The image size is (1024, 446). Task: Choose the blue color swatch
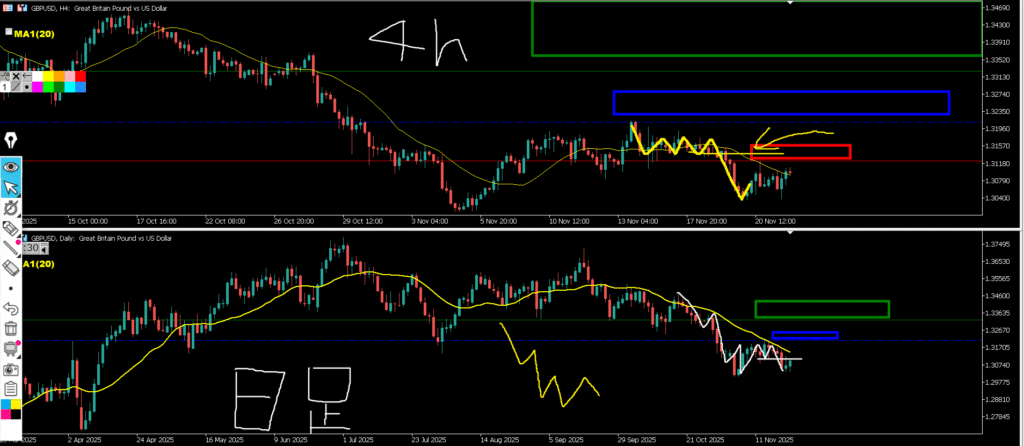point(80,87)
